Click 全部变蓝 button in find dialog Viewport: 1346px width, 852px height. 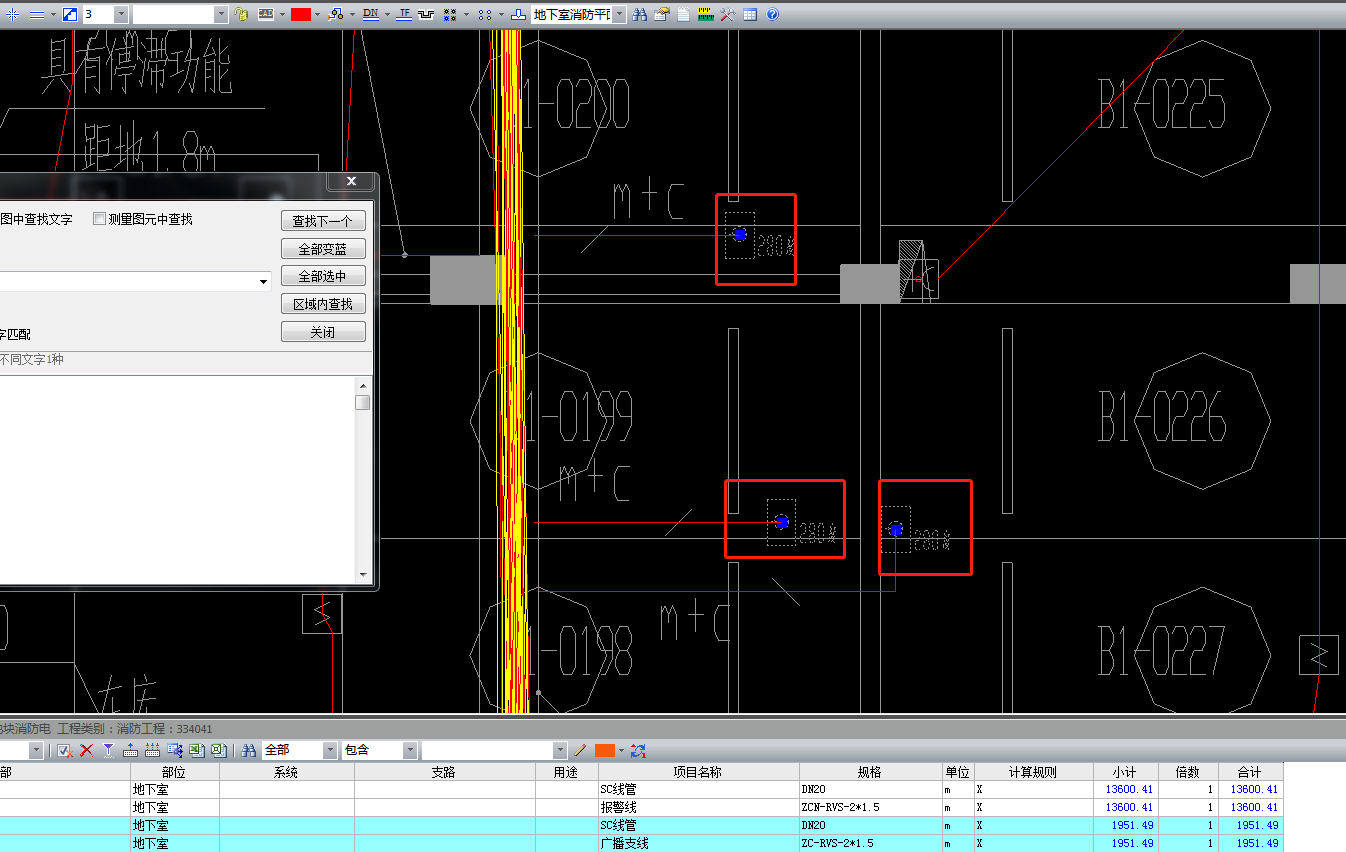point(323,249)
